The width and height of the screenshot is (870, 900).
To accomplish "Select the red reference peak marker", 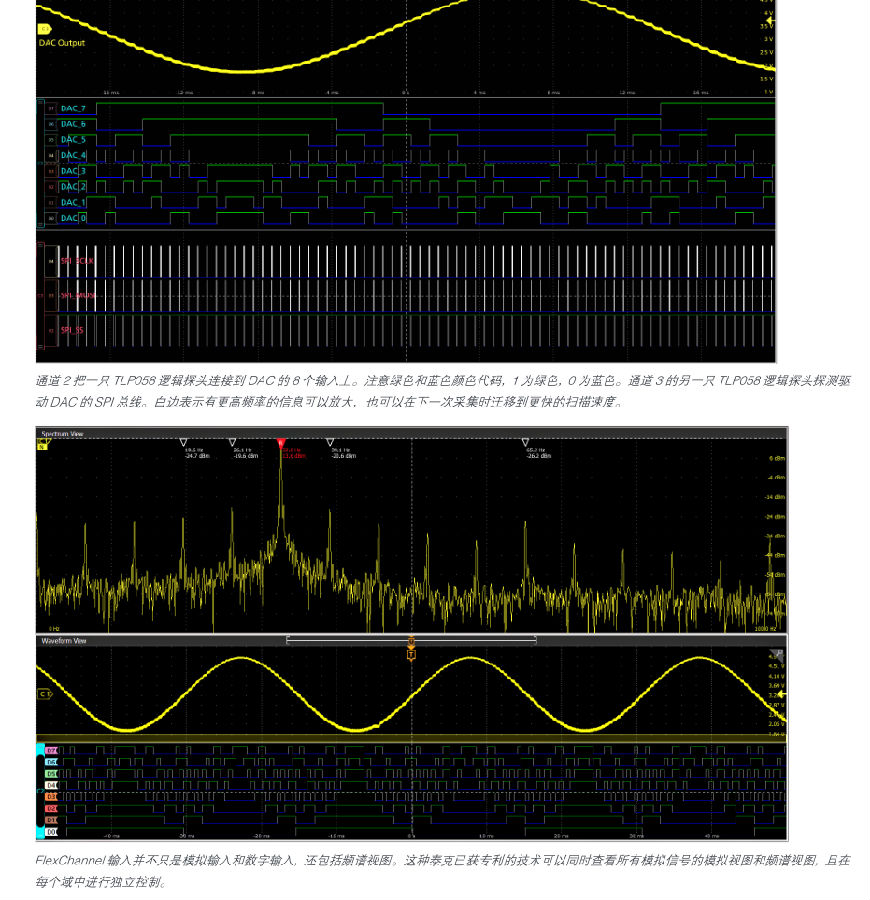I will tap(281, 443).
